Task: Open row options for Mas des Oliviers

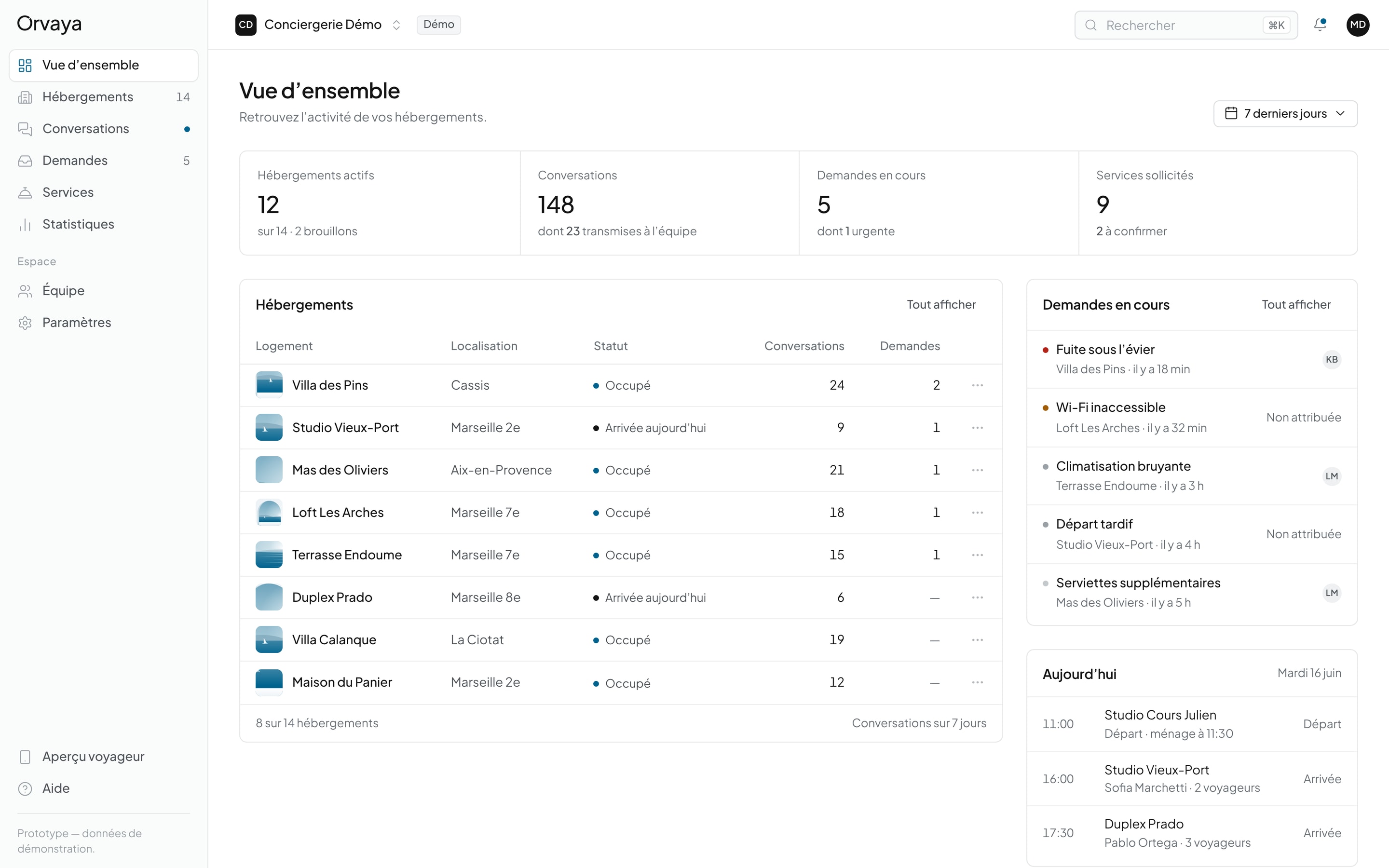Action: 978,470
